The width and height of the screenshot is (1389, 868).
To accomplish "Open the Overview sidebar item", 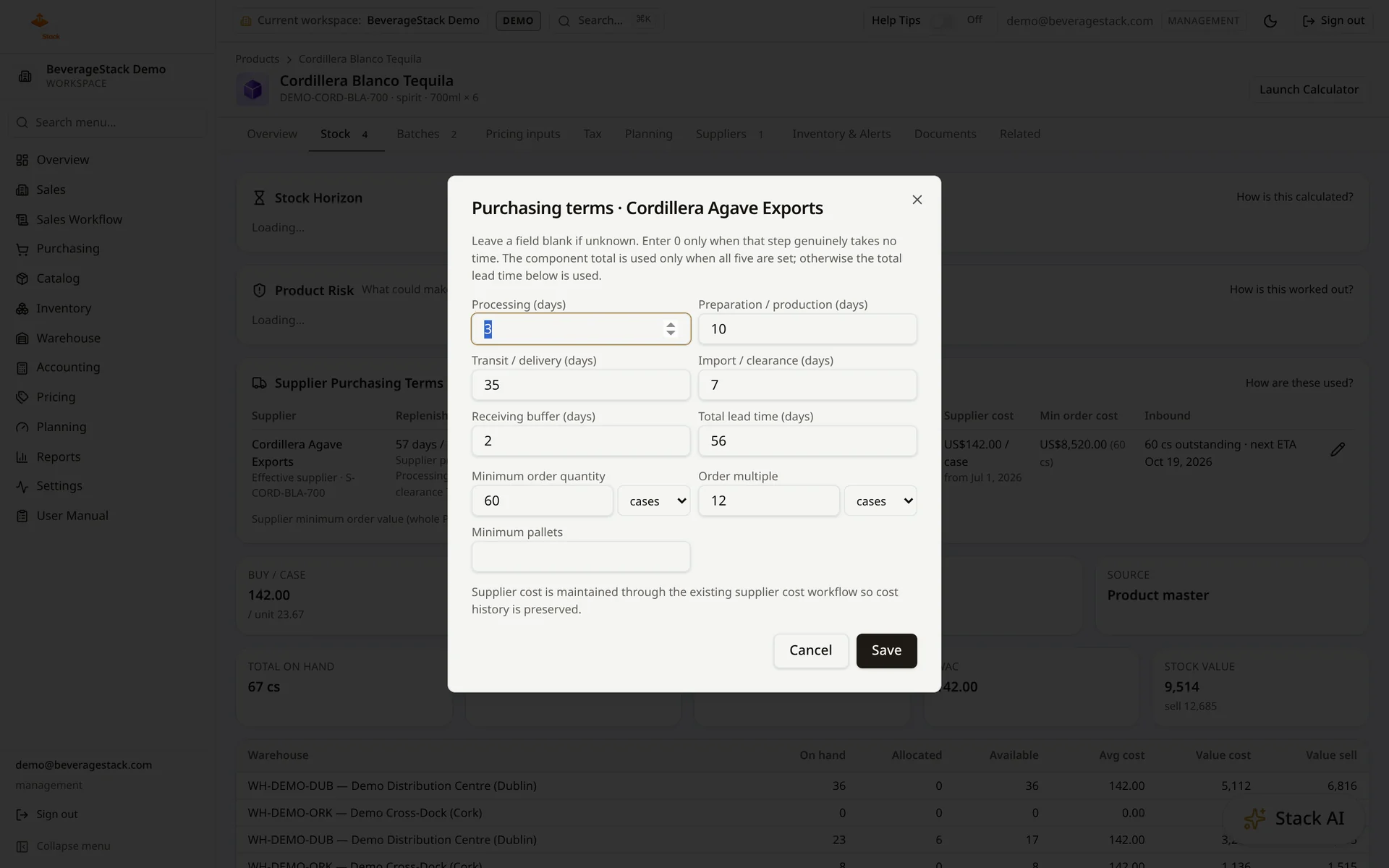I will pyautogui.click(x=63, y=160).
